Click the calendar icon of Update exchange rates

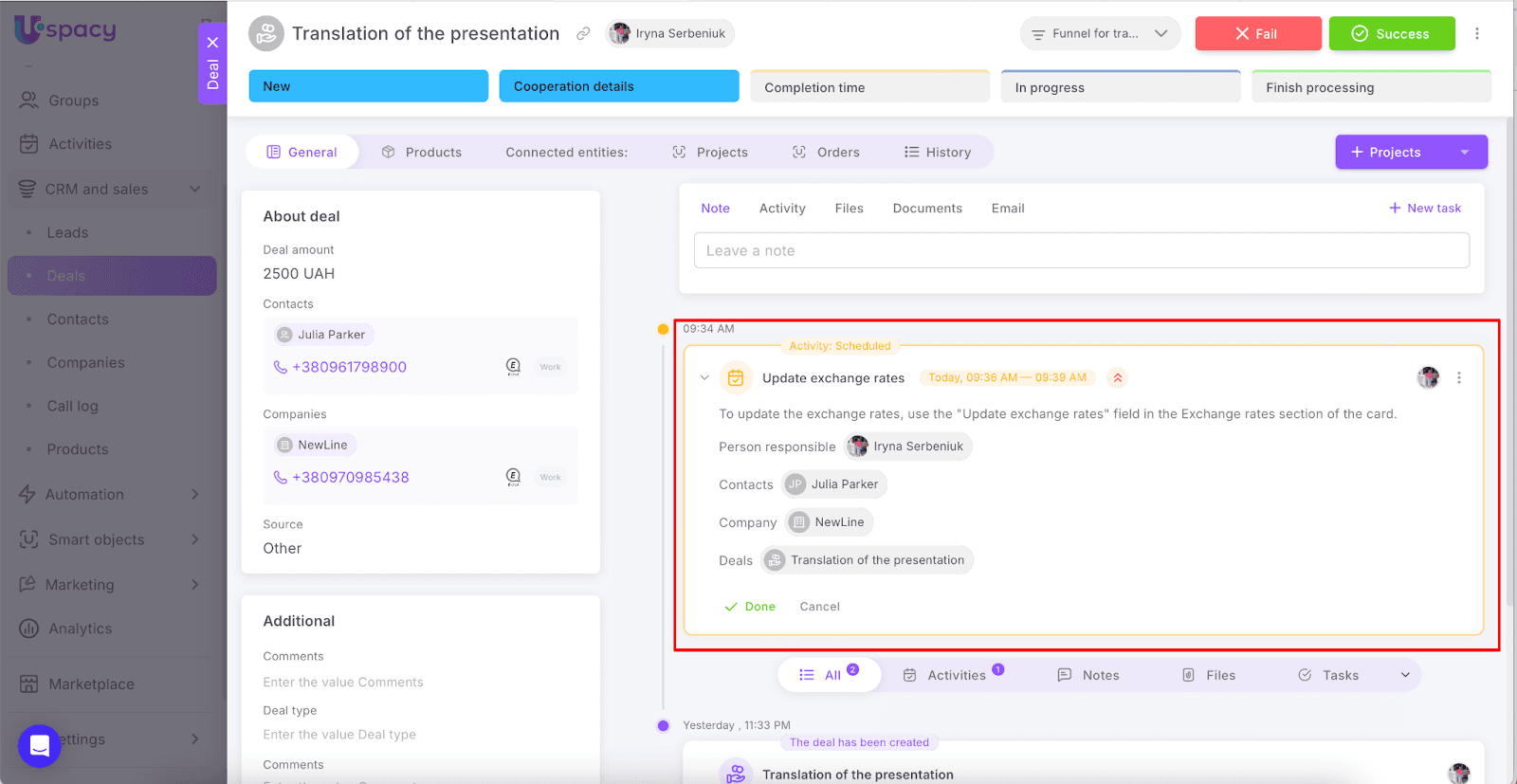click(735, 377)
